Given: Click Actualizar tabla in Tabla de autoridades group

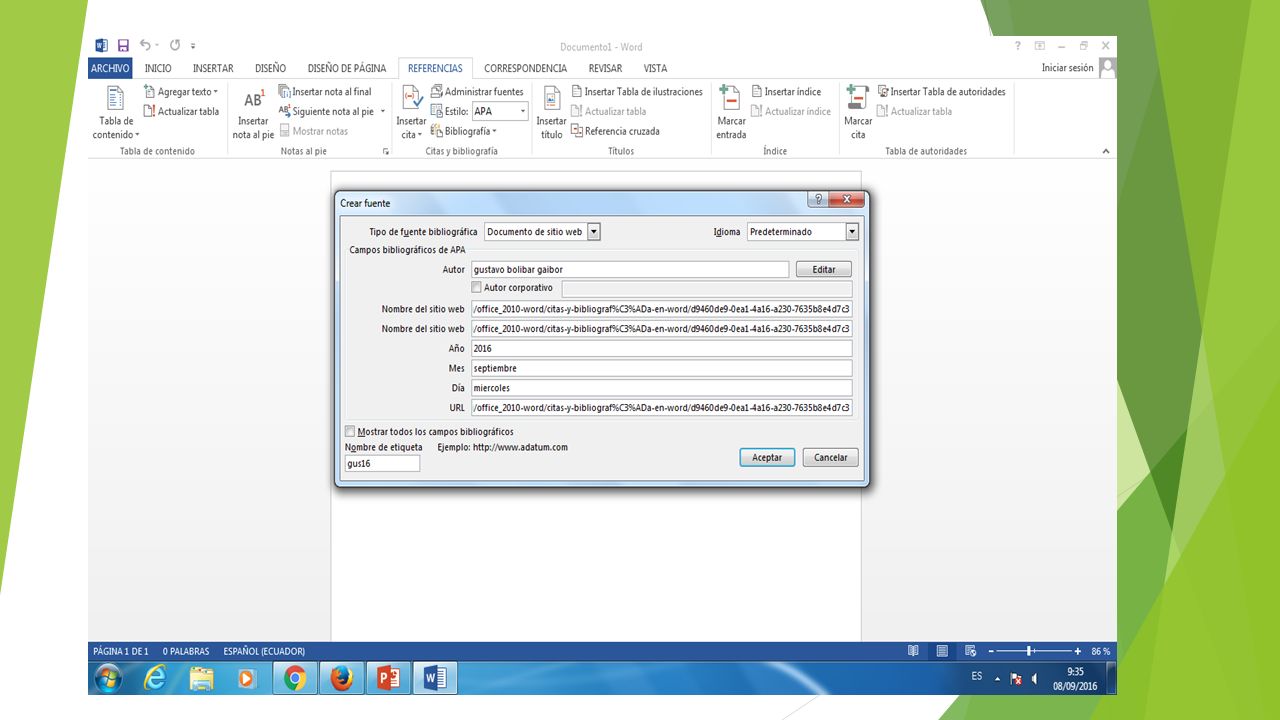Looking at the screenshot, I should coord(914,111).
